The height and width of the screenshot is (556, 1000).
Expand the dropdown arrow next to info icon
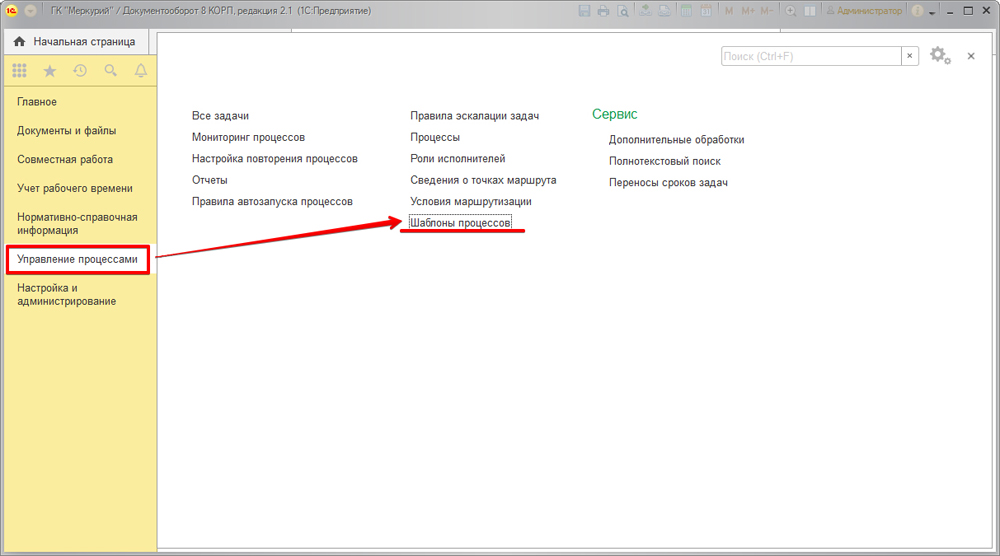pyautogui.click(x=933, y=12)
